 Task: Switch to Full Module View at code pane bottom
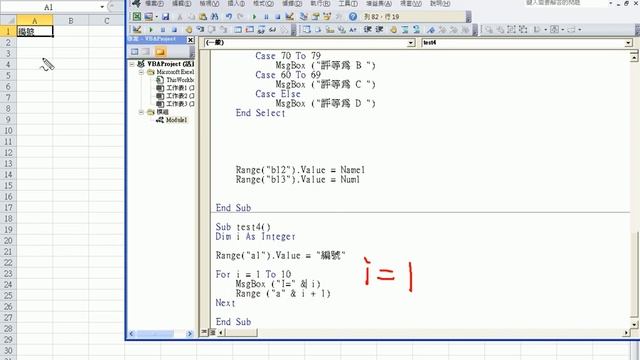coord(212,332)
